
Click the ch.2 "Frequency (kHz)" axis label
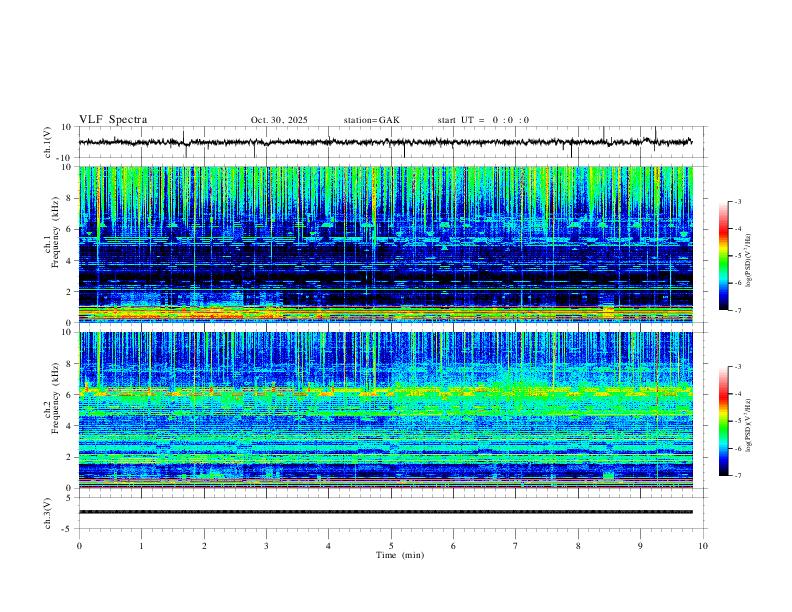point(55,398)
